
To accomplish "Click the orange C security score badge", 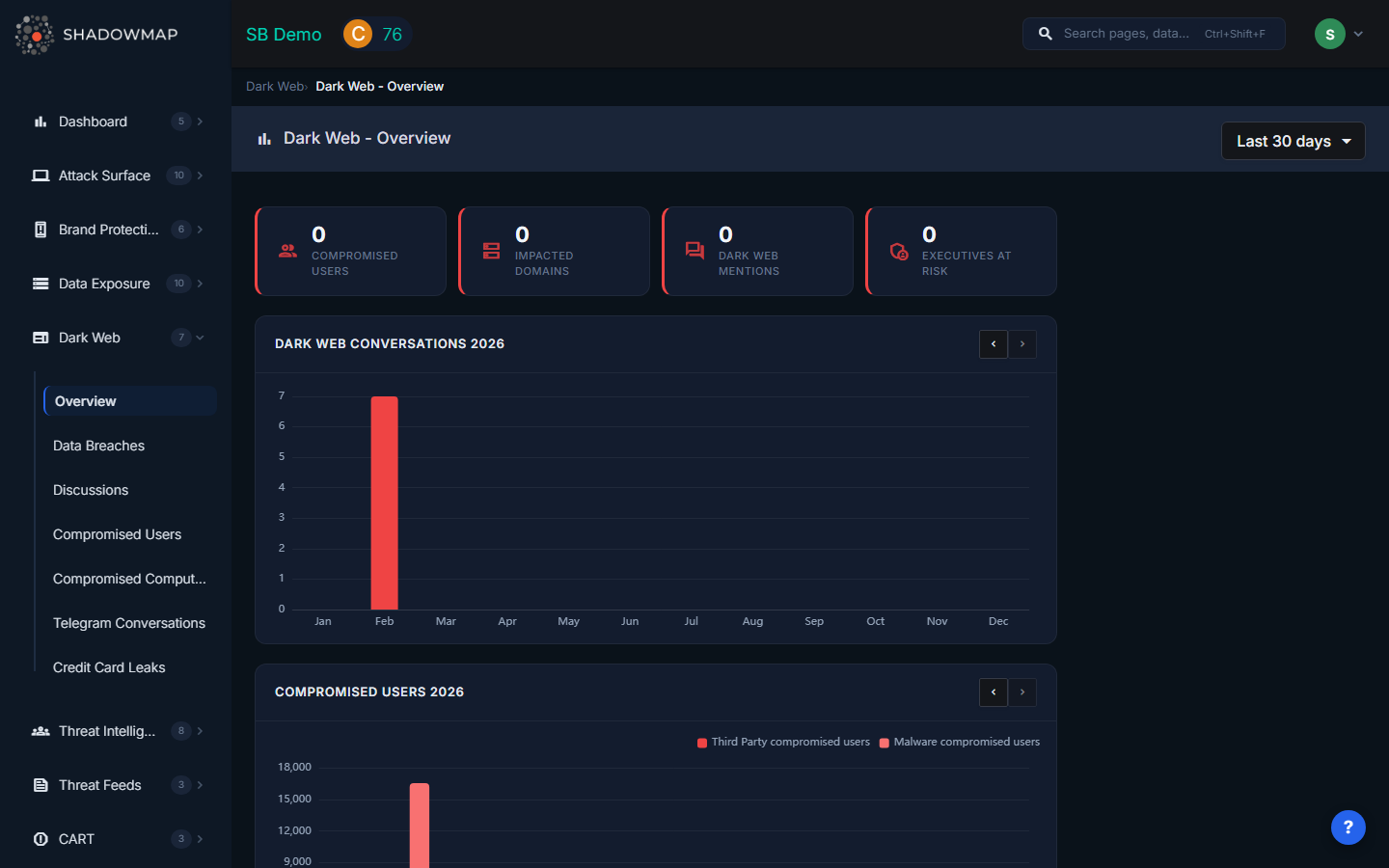I will click(357, 33).
